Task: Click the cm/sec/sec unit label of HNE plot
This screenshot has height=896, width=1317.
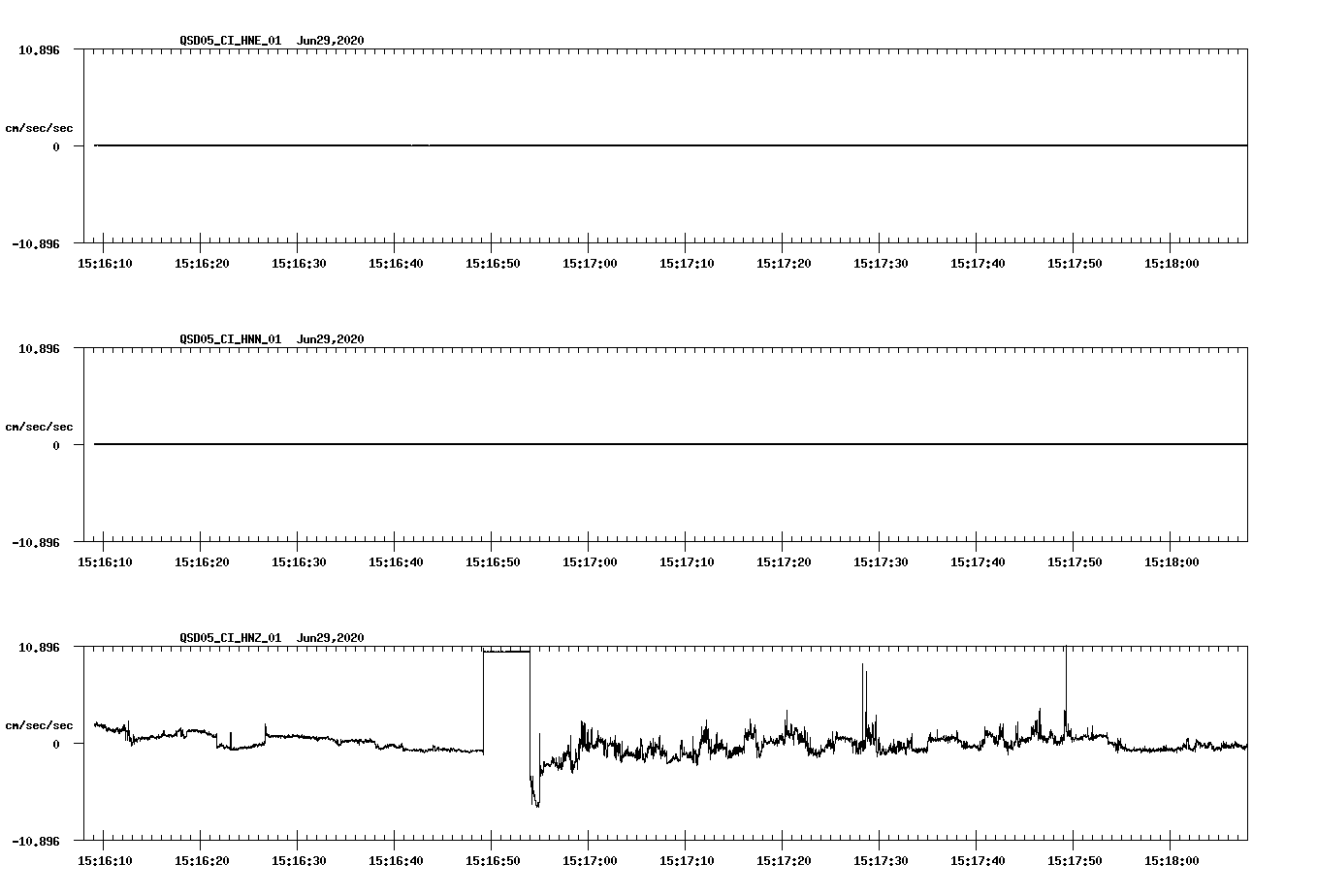Action: point(39,128)
